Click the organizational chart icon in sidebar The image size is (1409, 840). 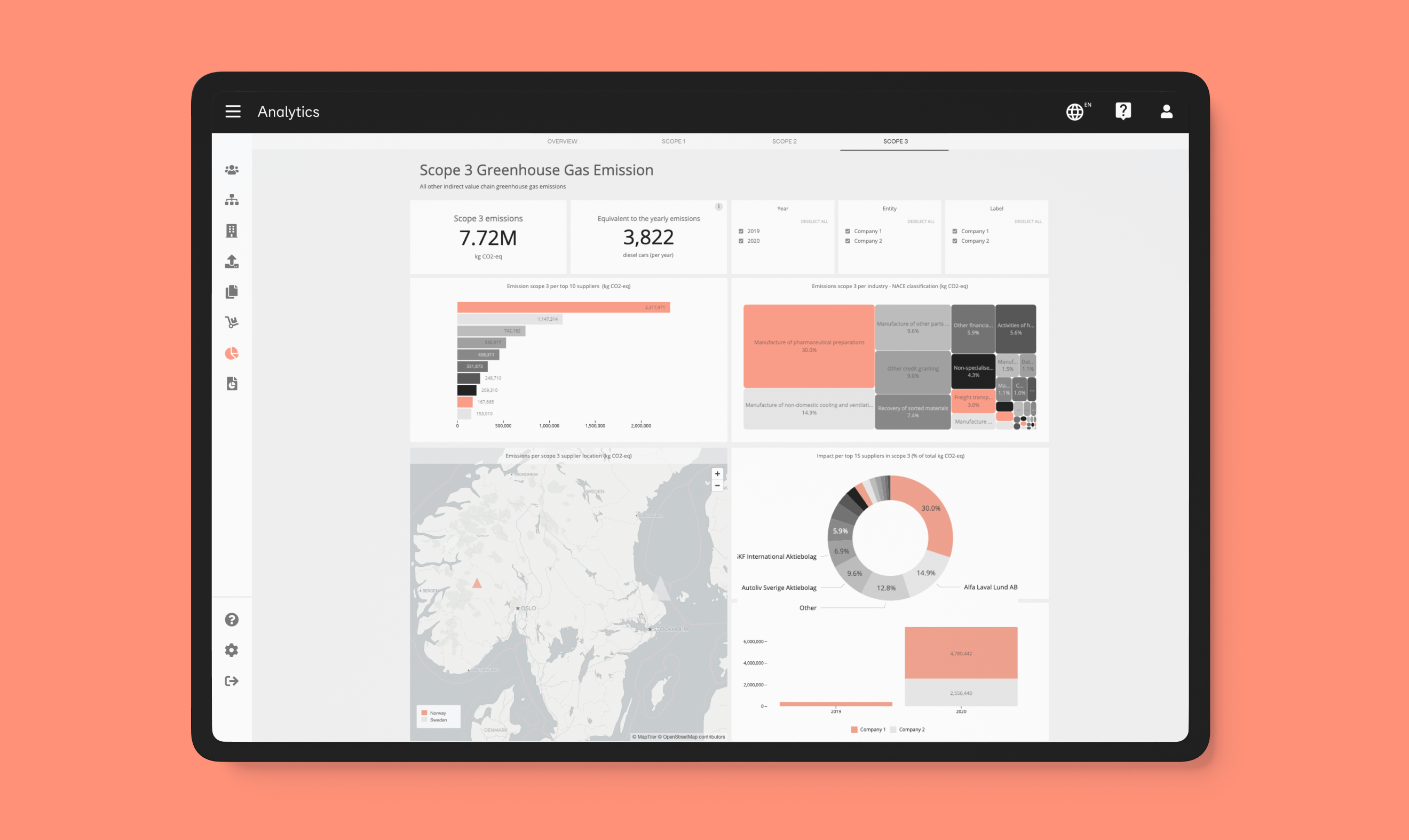point(232,199)
